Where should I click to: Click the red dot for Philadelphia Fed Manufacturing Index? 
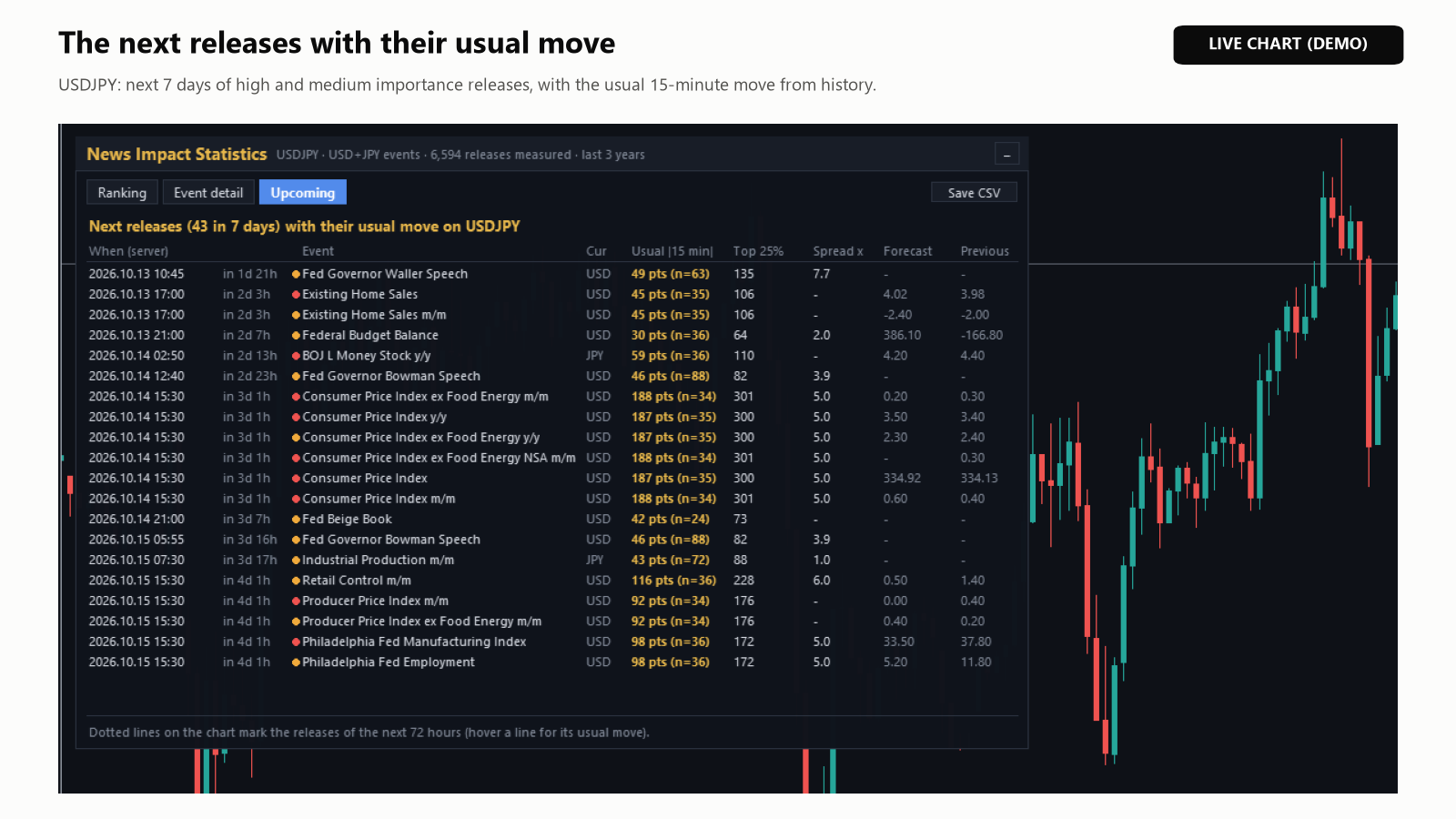click(x=296, y=642)
